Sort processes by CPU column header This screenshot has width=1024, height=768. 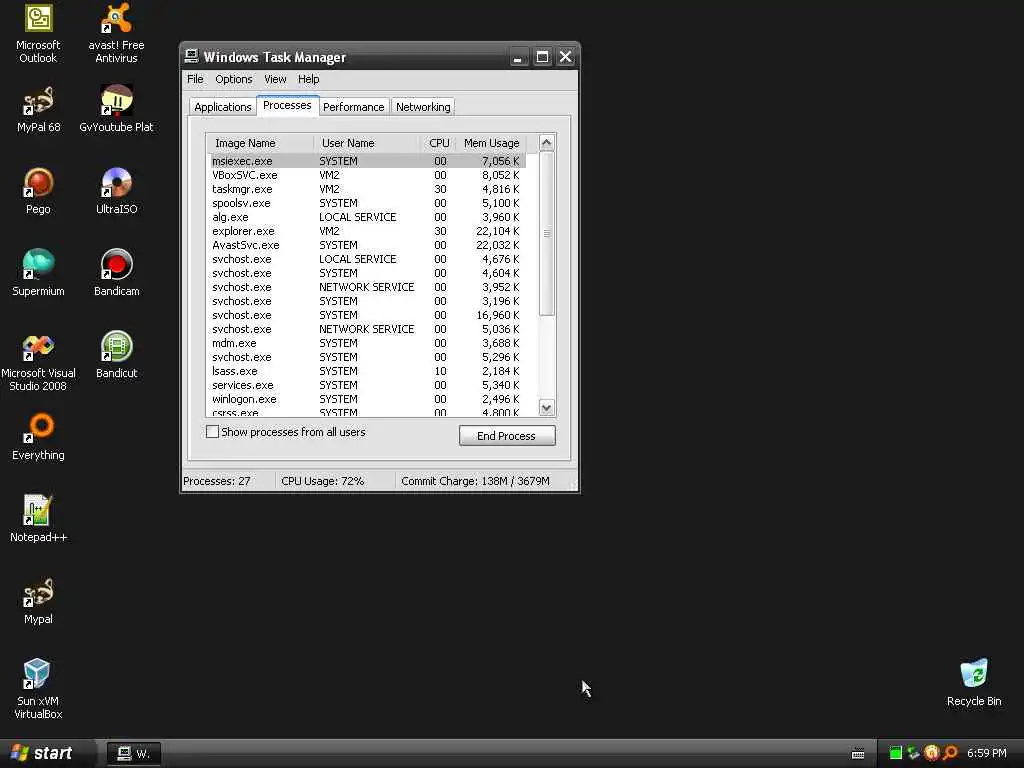(438, 143)
